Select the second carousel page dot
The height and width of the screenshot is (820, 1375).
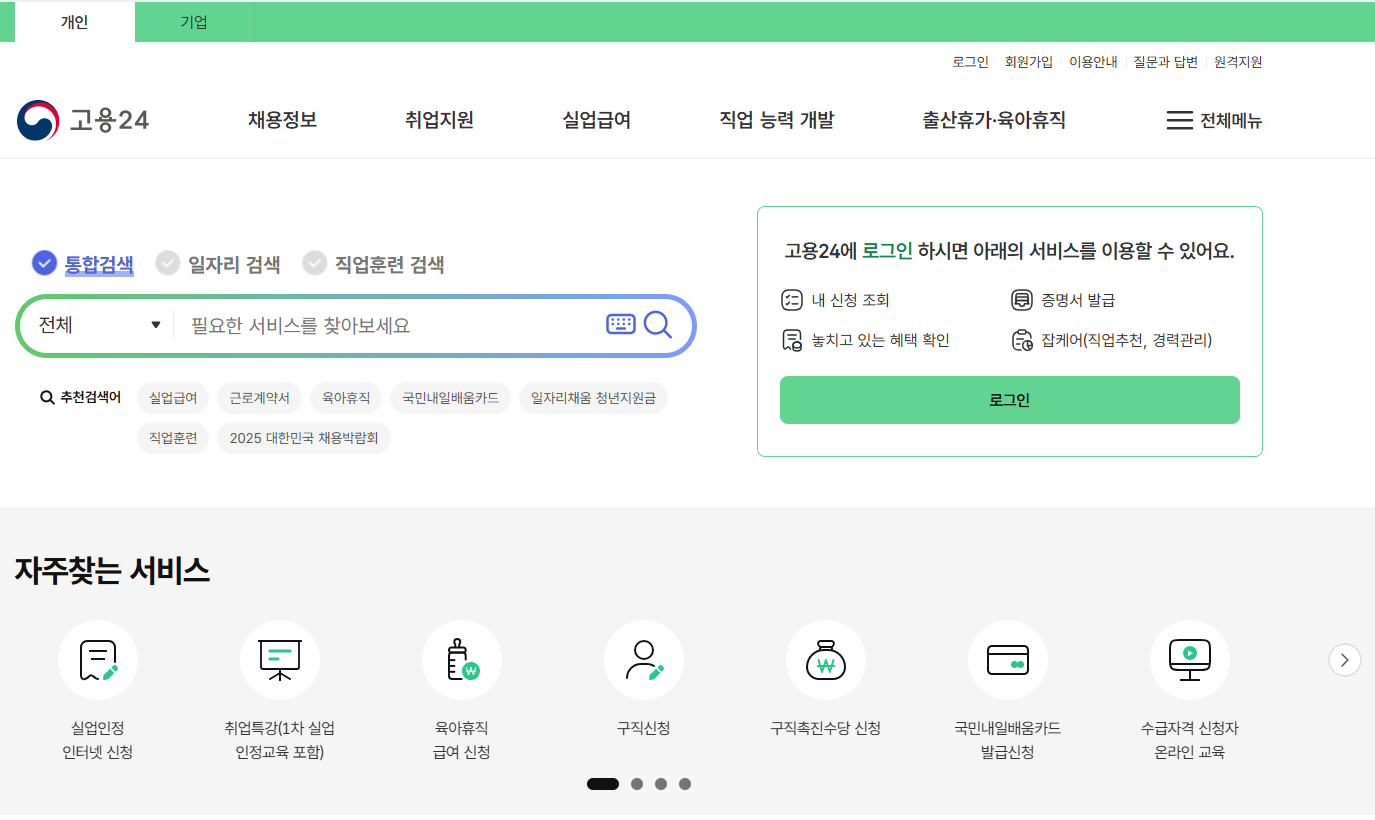point(636,784)
